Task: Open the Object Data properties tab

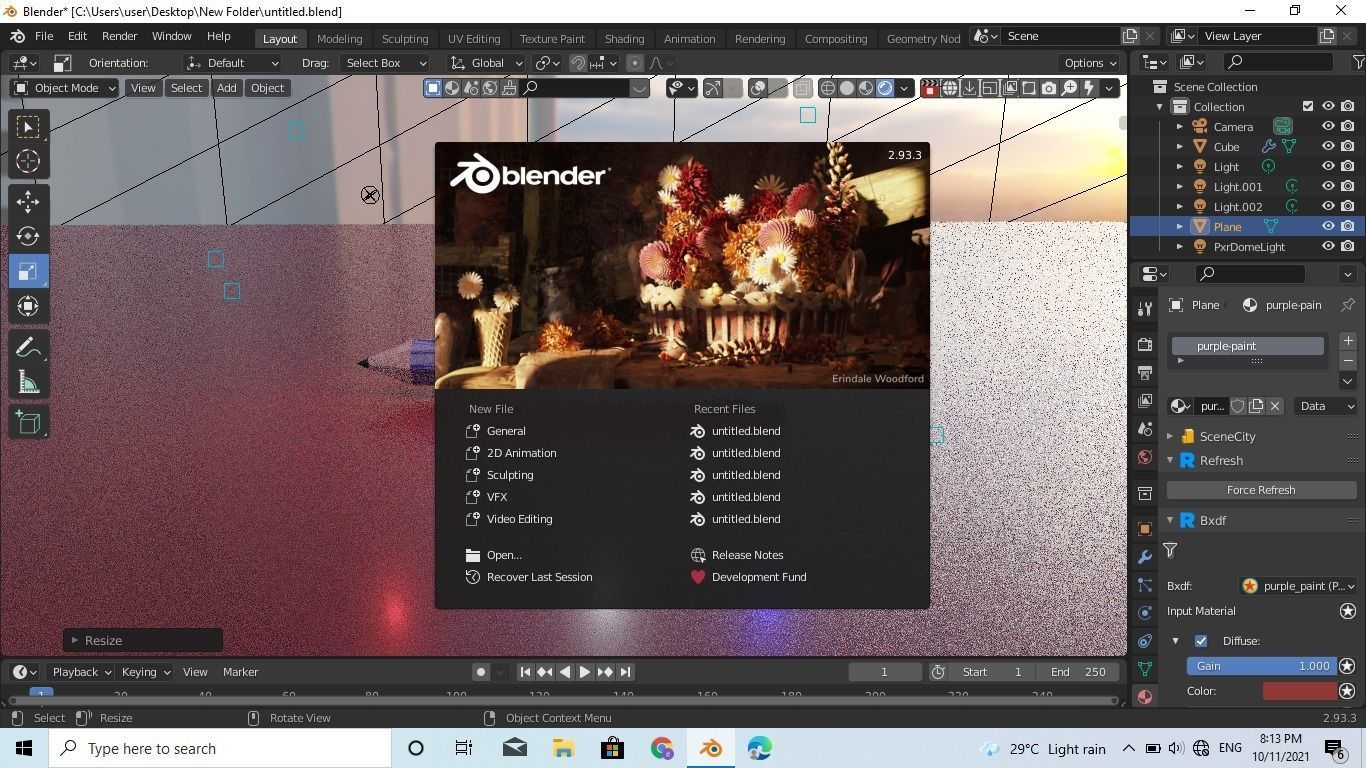Action: pyautogui.click(x=1145, y=668)
